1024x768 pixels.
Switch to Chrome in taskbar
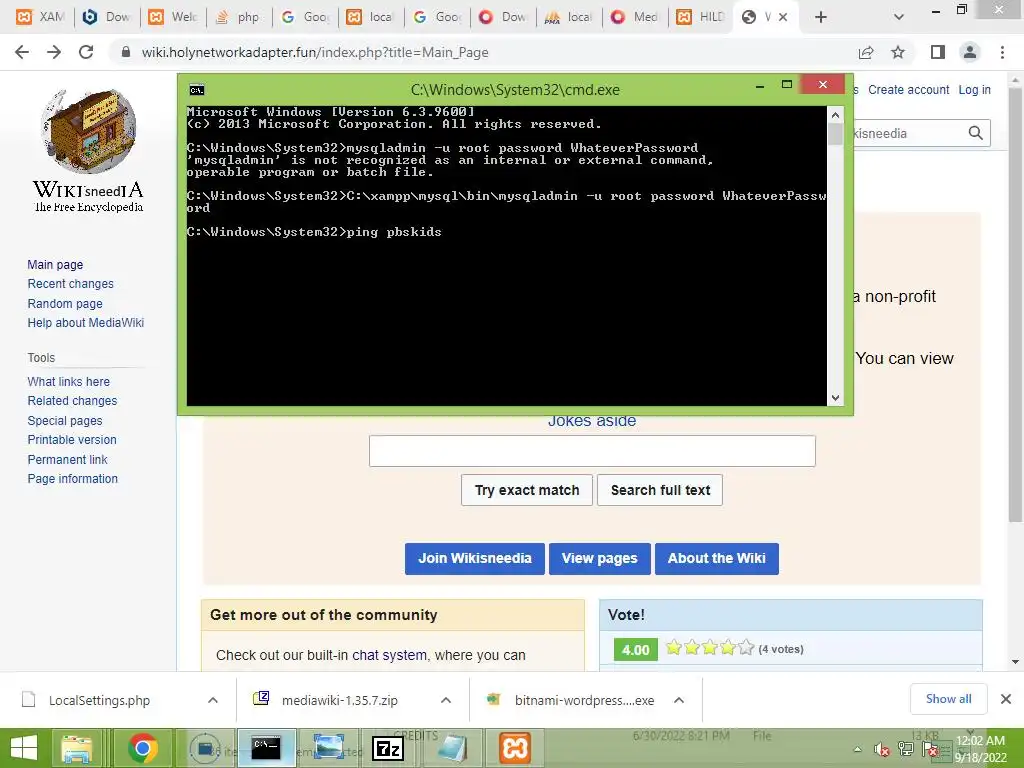(142, 748)
